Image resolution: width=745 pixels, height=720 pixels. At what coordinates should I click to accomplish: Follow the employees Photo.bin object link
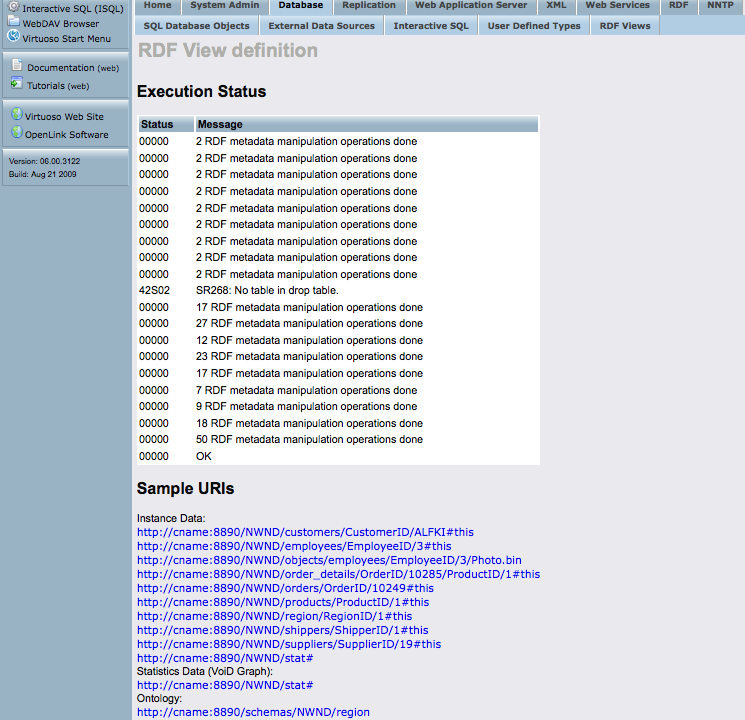pos(329,560)
